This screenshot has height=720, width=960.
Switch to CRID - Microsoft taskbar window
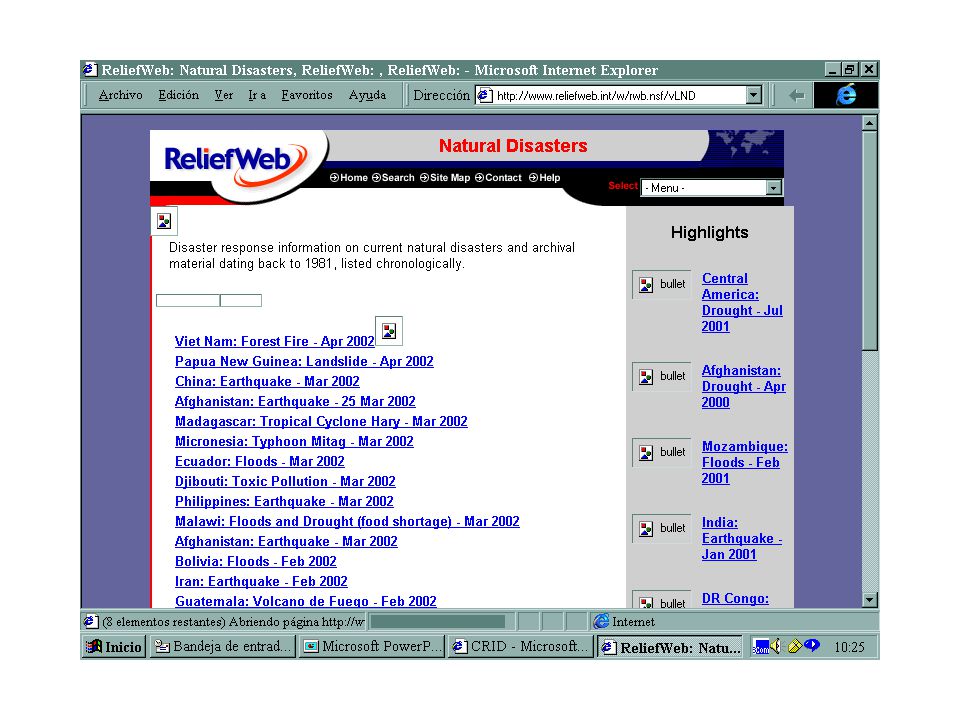tap(521, 647)
